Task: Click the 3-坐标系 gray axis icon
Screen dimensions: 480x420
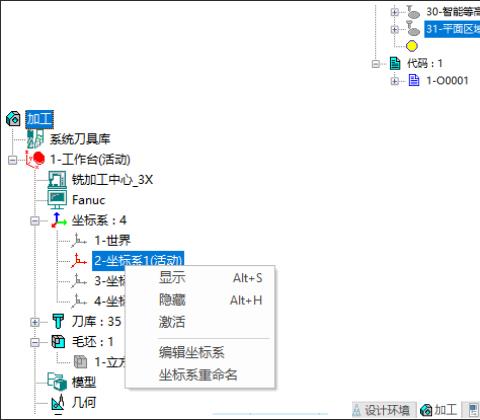Action: (79, 281)
